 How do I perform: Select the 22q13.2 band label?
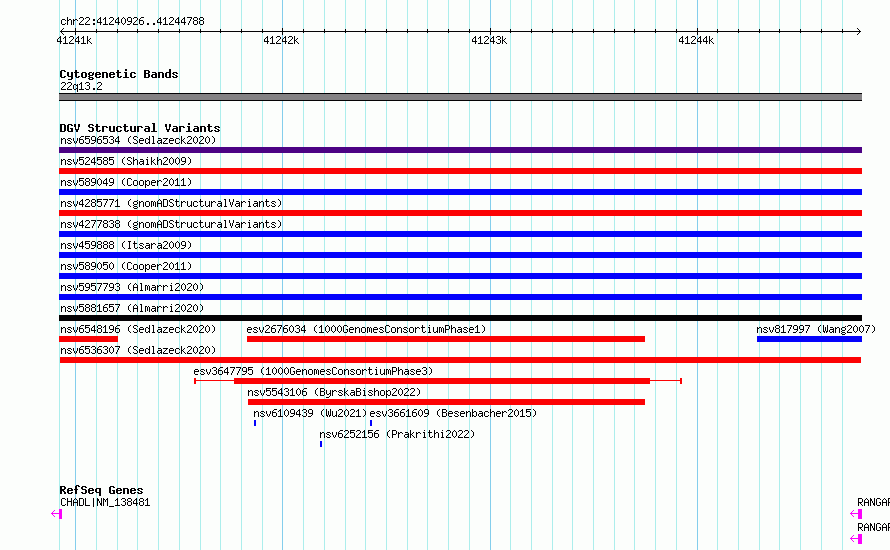pos(81,86)
